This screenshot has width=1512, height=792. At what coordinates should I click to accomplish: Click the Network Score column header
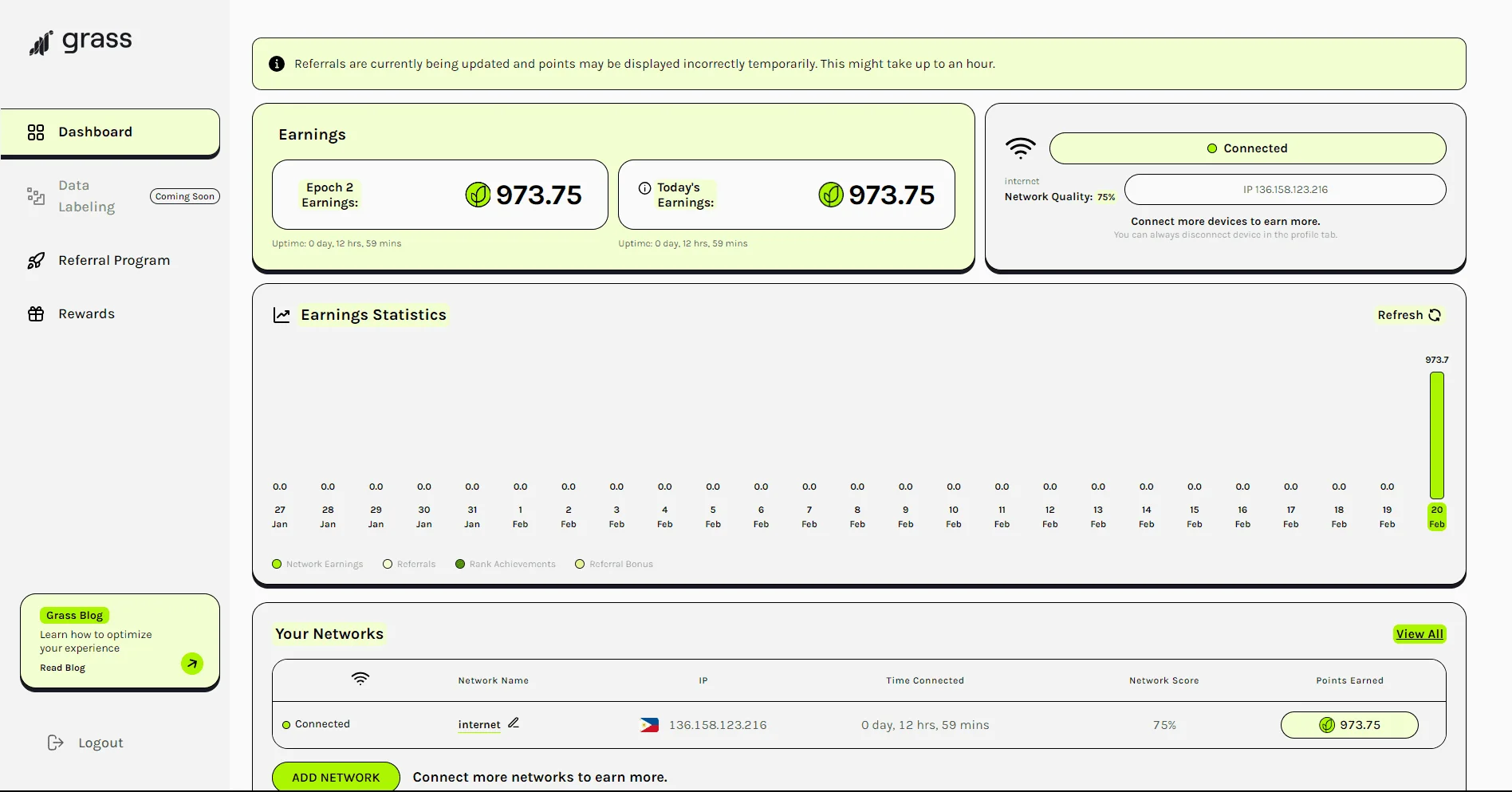[x=1164, y=680]
